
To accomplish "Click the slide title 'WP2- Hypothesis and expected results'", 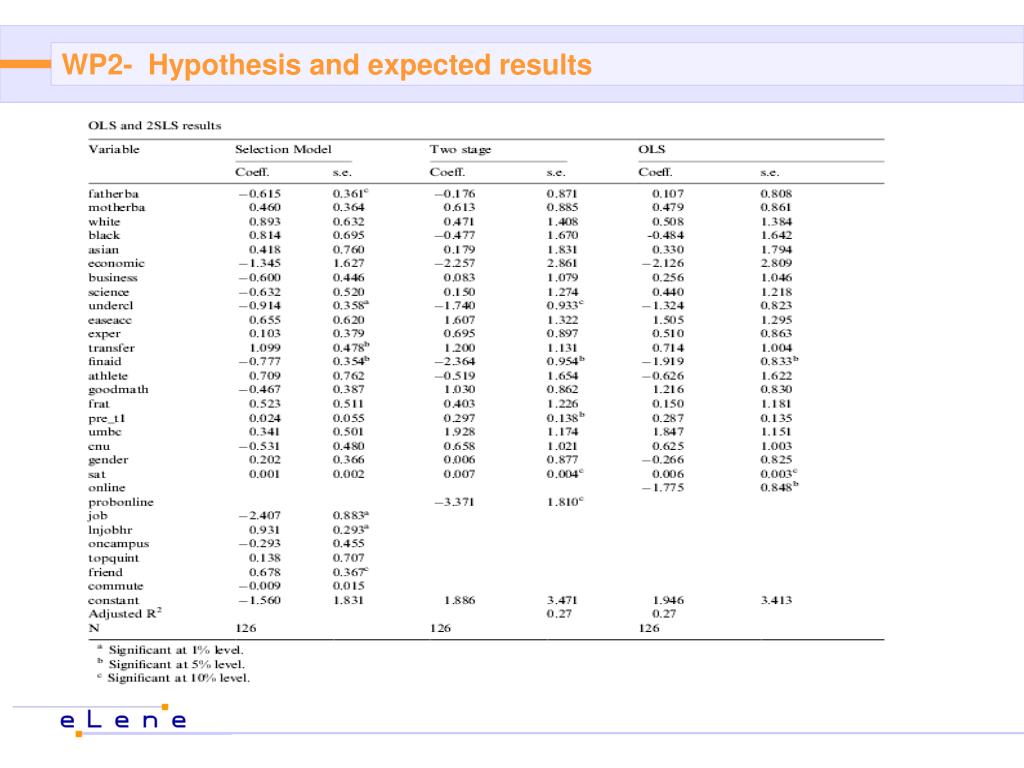I will [x=327, y=65].
